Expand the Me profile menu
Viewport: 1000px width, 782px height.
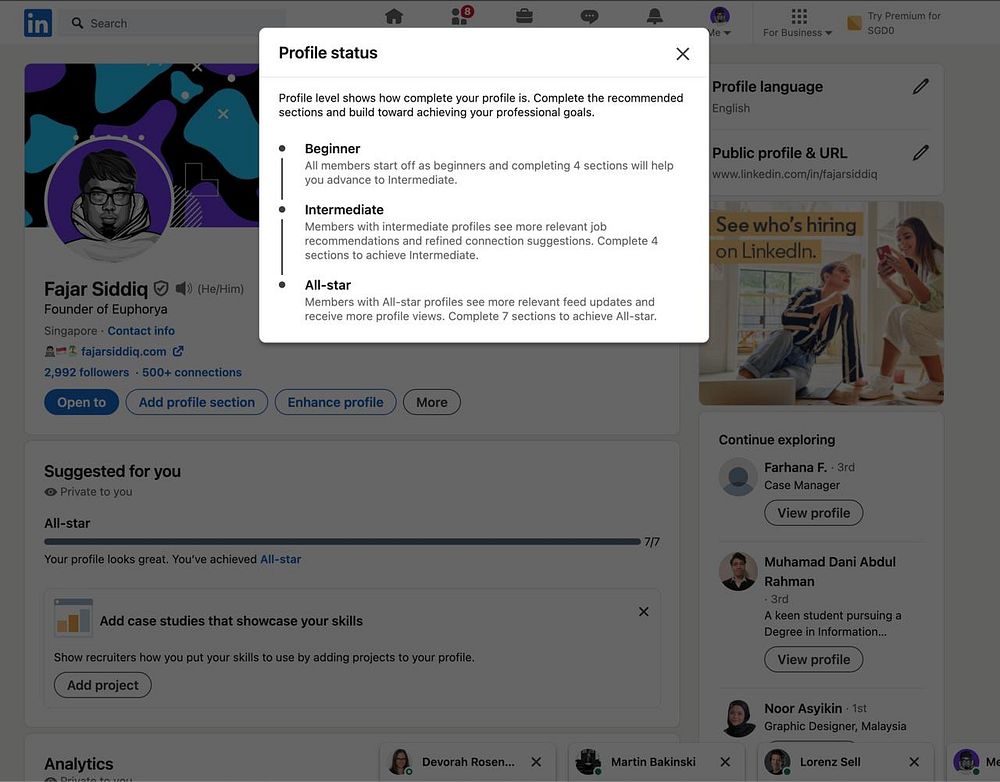pos(719,22)
